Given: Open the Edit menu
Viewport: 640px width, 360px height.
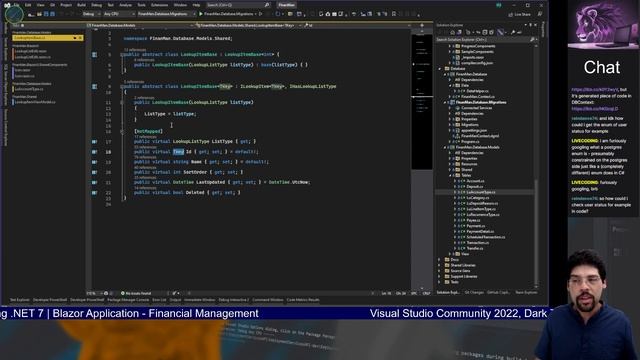Looking at the screenshot, I should pos(28,5).
